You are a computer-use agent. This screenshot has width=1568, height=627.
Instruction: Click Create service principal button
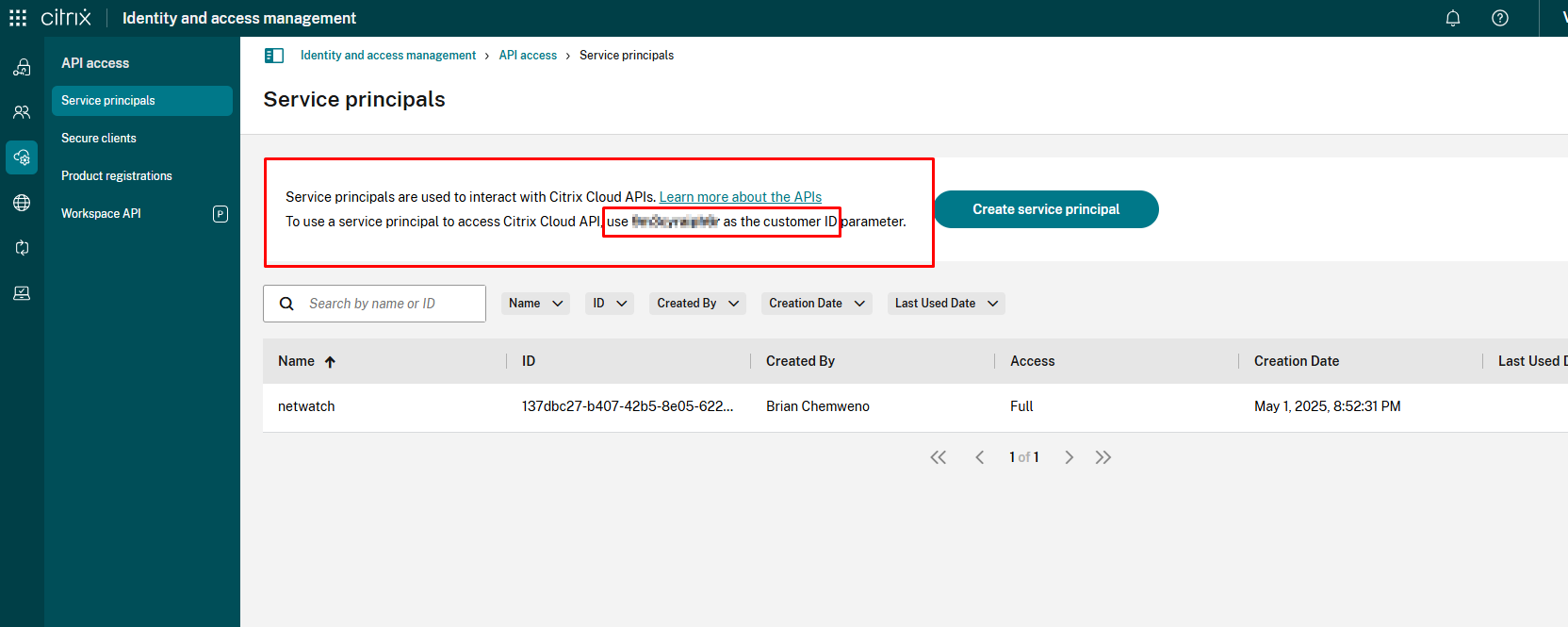coord(1046,209)
